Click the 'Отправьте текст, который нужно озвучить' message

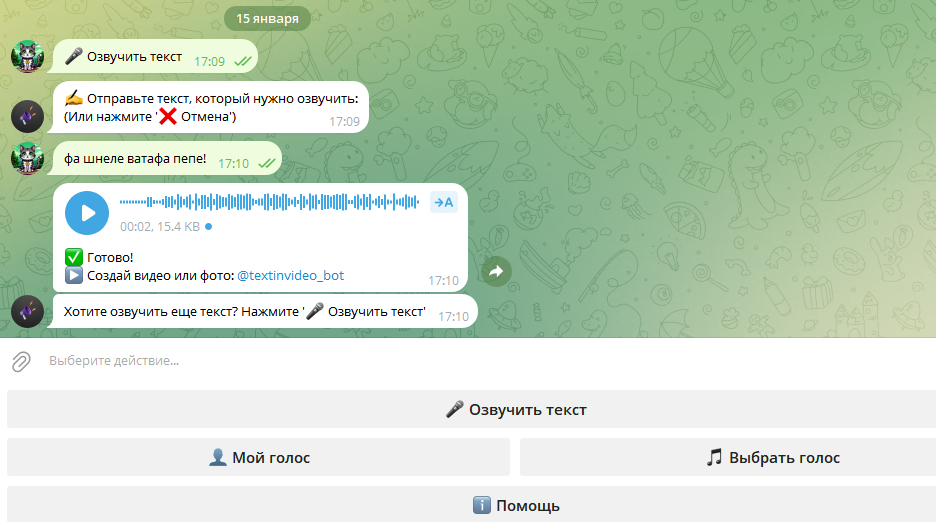coord(208,108)
